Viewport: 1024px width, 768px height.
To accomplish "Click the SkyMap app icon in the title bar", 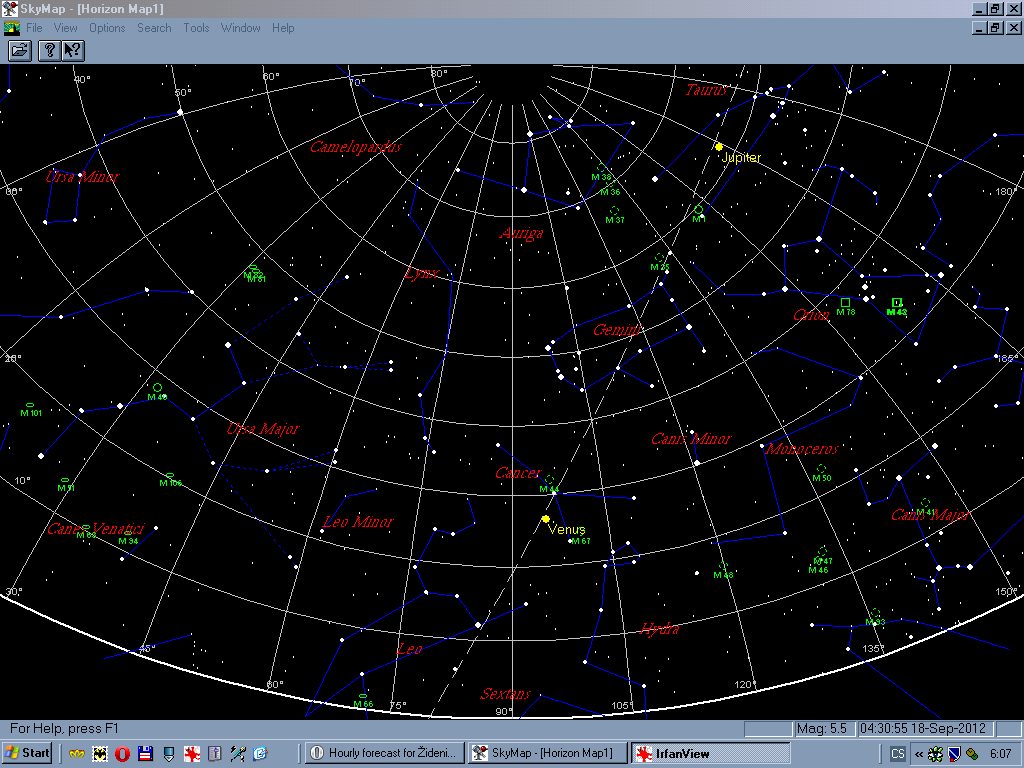I will (x=10, y=8).
